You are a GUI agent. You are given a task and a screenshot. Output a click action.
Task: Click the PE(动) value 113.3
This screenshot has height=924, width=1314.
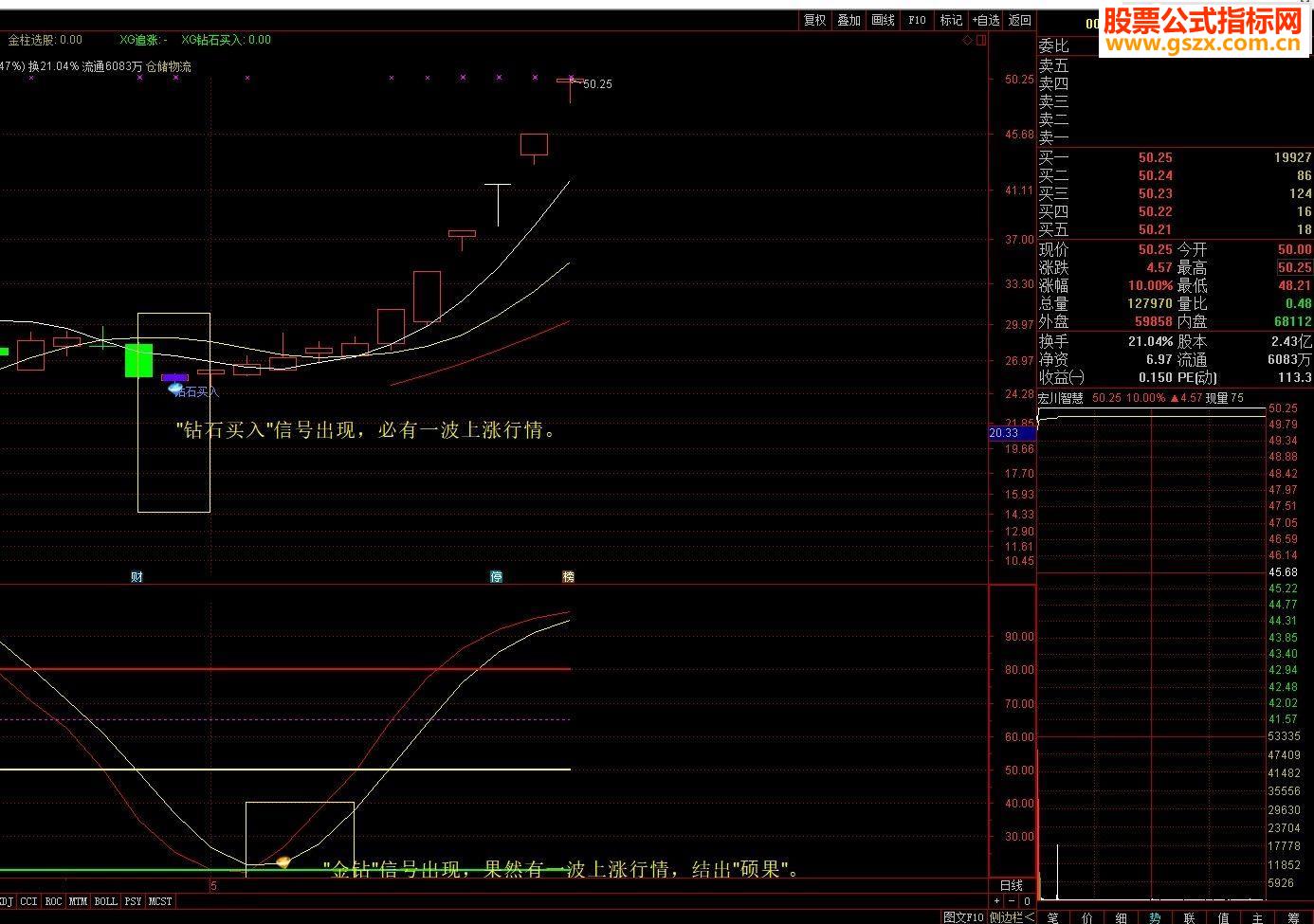[x=1294, y=377]
